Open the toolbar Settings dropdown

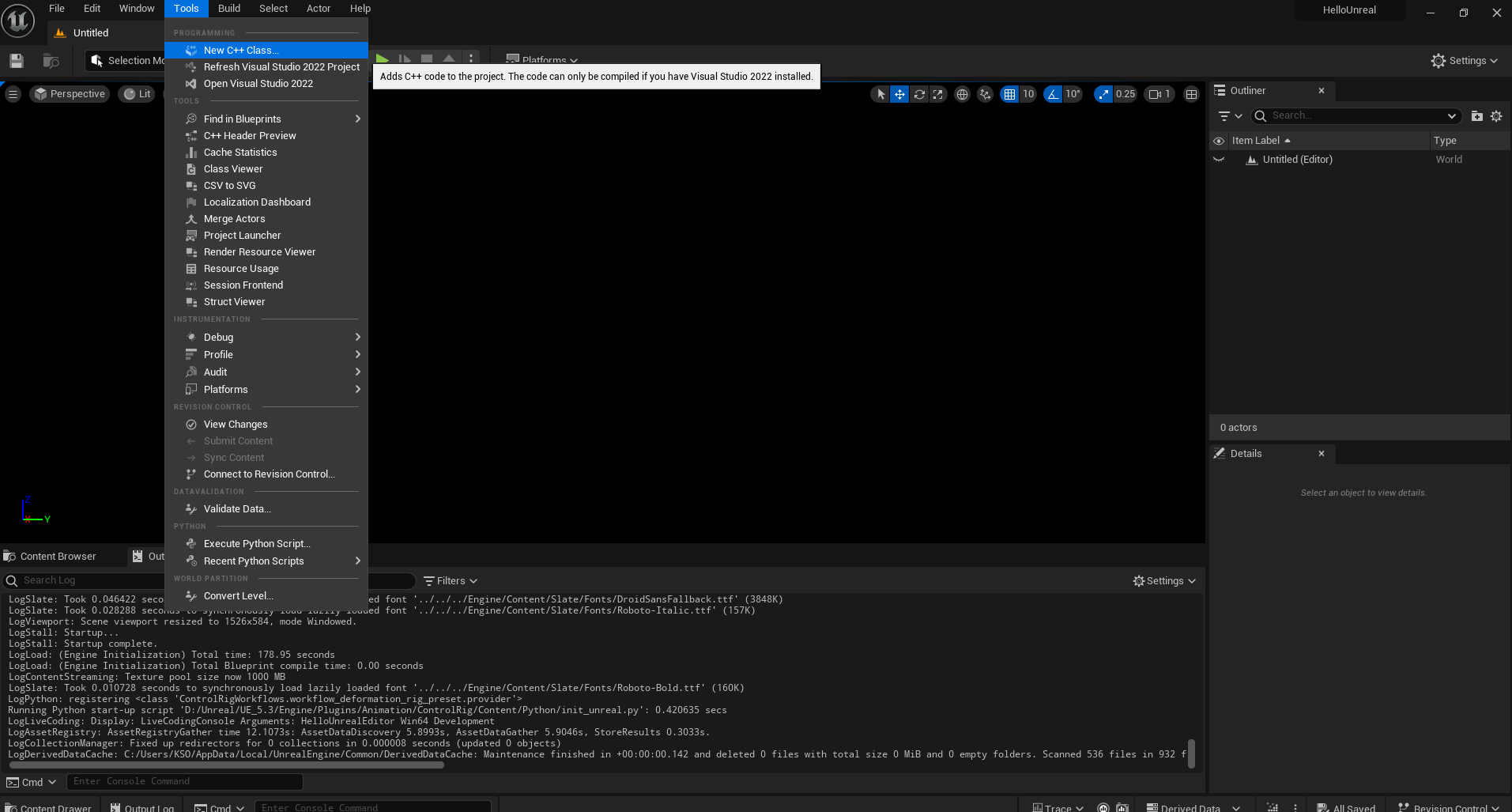[1465, 61]
